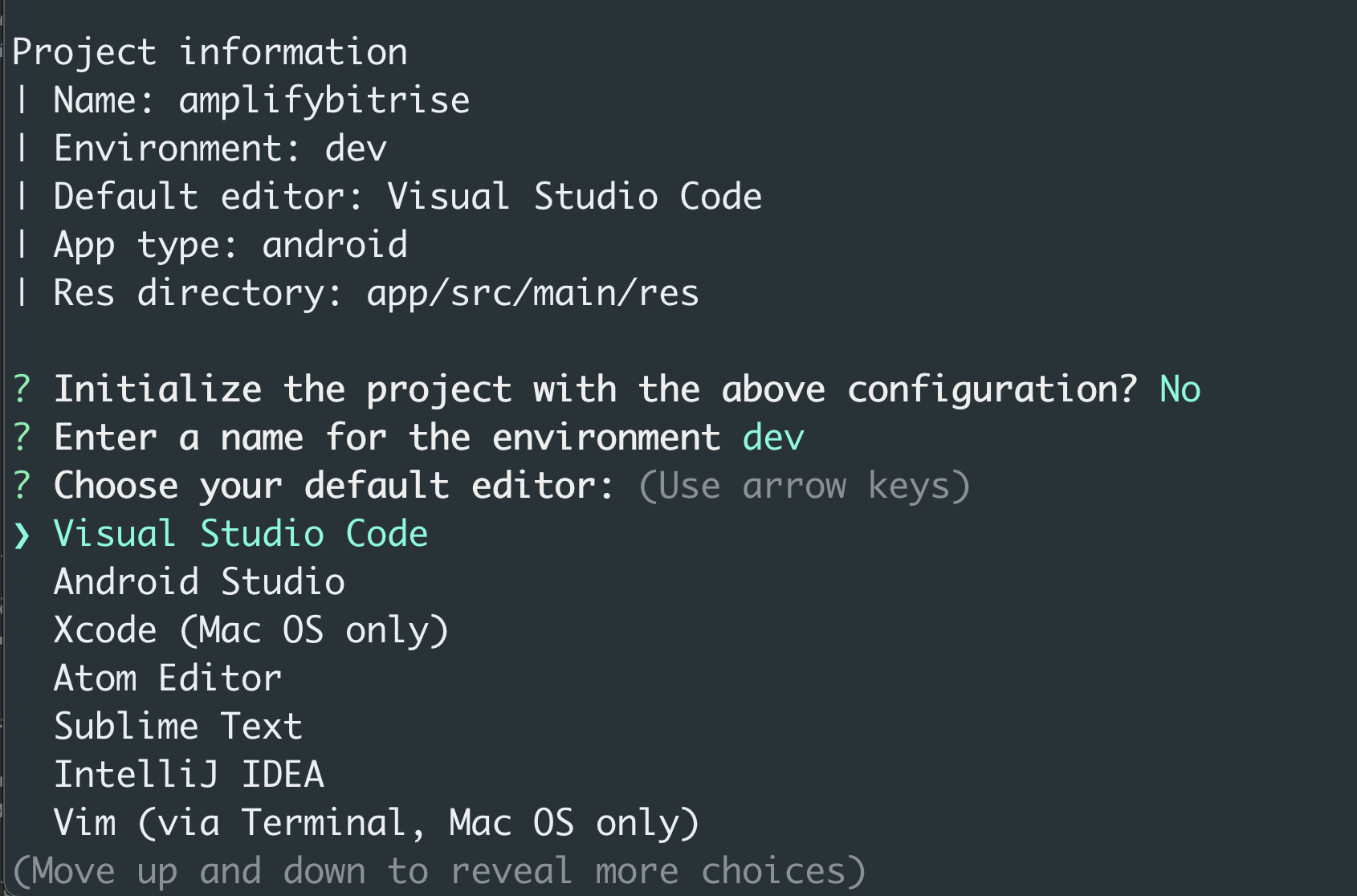Image resolution: width=1357 pixels, height=896 pixels.
Task: Click the 'App type: android' line
Action: [x=230, y=246]
